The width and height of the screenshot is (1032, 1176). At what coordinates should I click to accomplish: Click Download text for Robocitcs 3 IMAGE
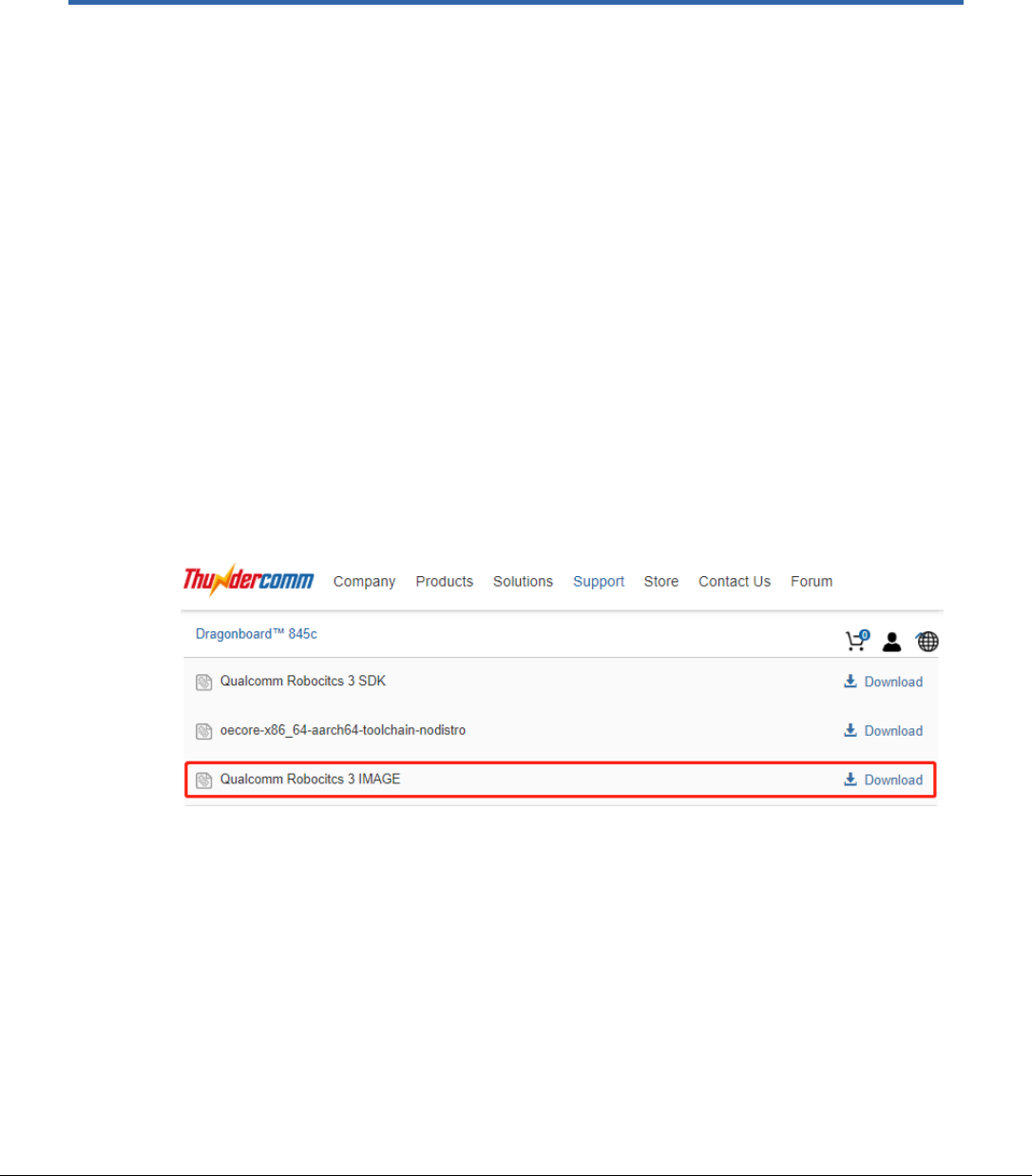(893, 781)
